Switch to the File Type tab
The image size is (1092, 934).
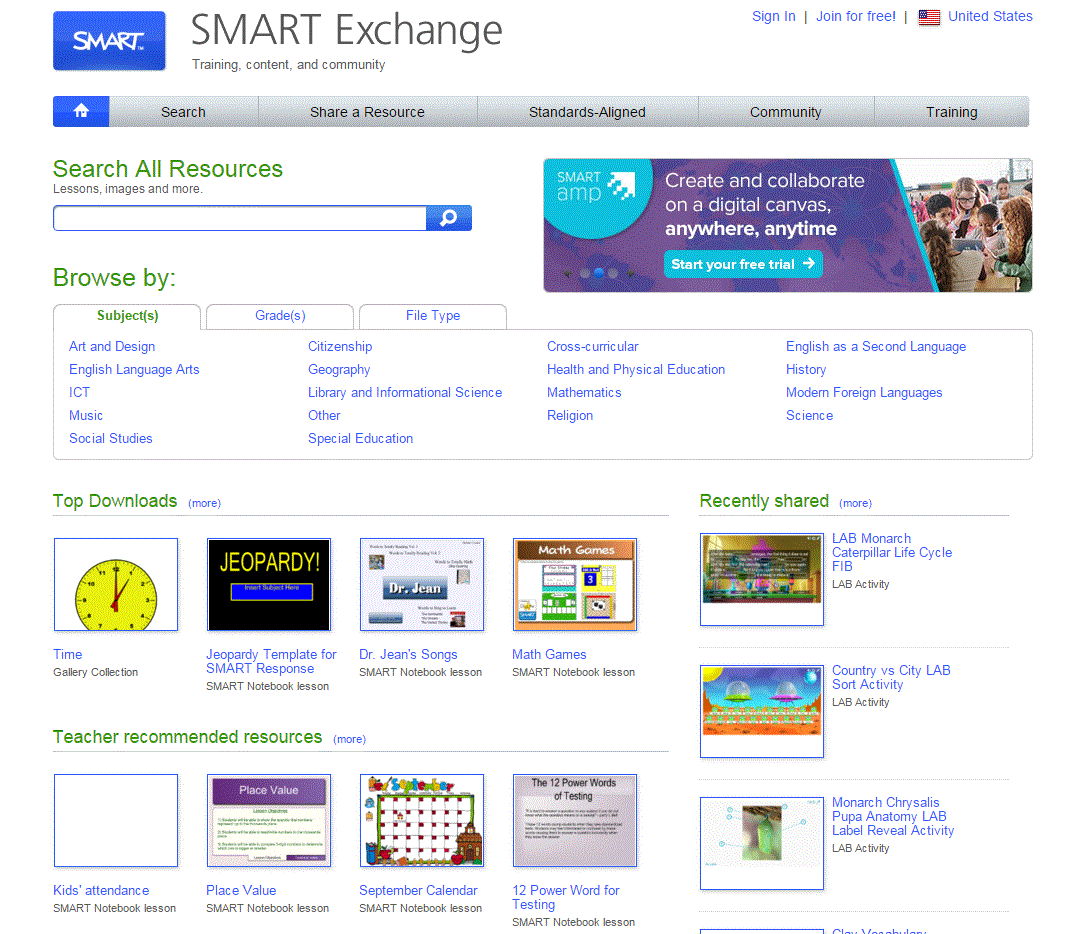point(432,316)
